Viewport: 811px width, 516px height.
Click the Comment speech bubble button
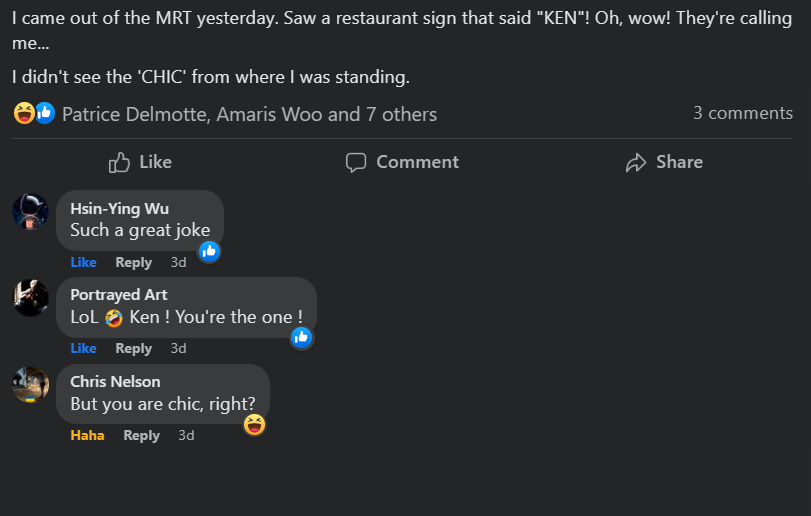click(x=402, y=162)
